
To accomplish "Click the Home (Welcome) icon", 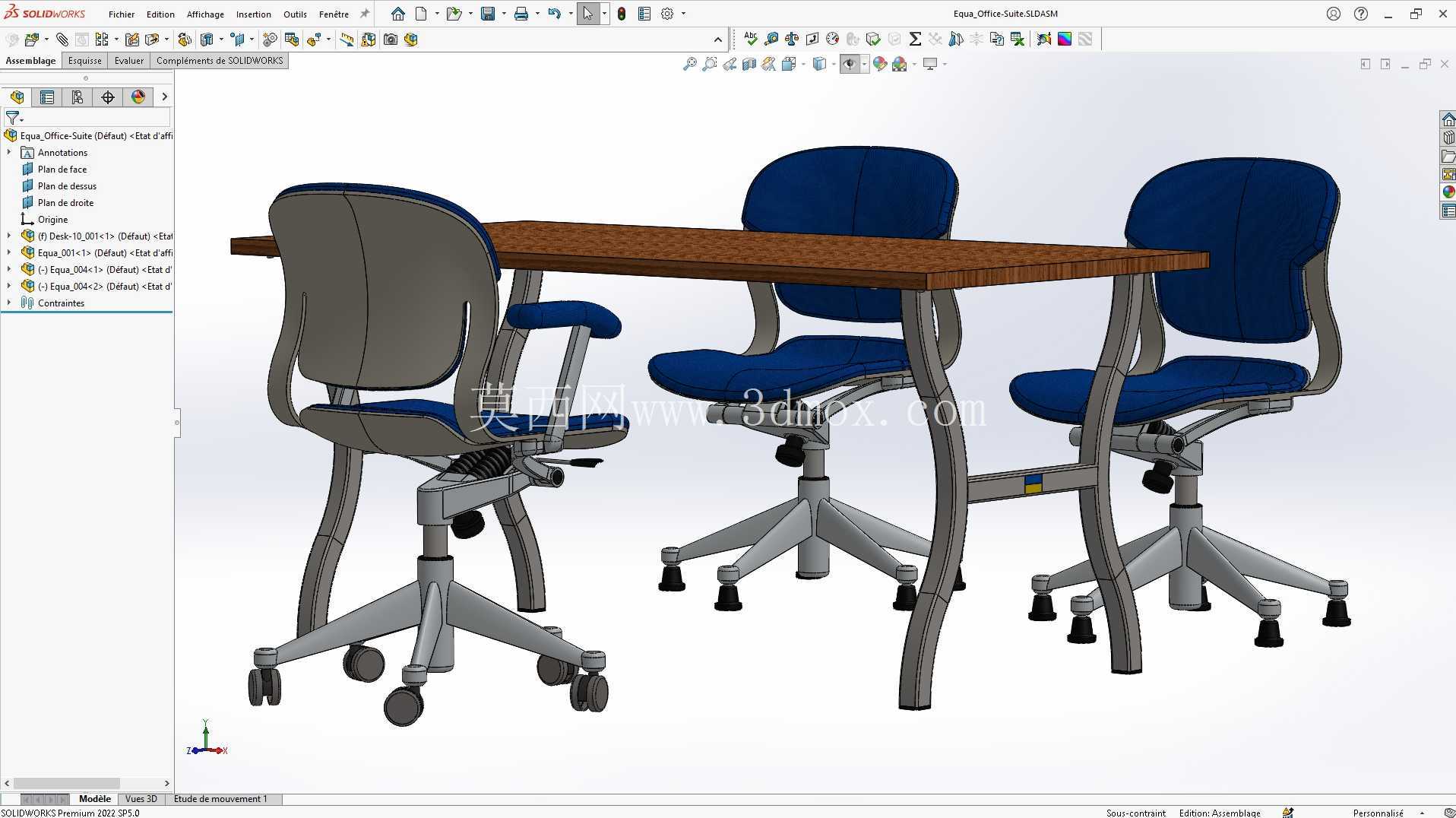I will pyautogui.click(x=398, y=14).
